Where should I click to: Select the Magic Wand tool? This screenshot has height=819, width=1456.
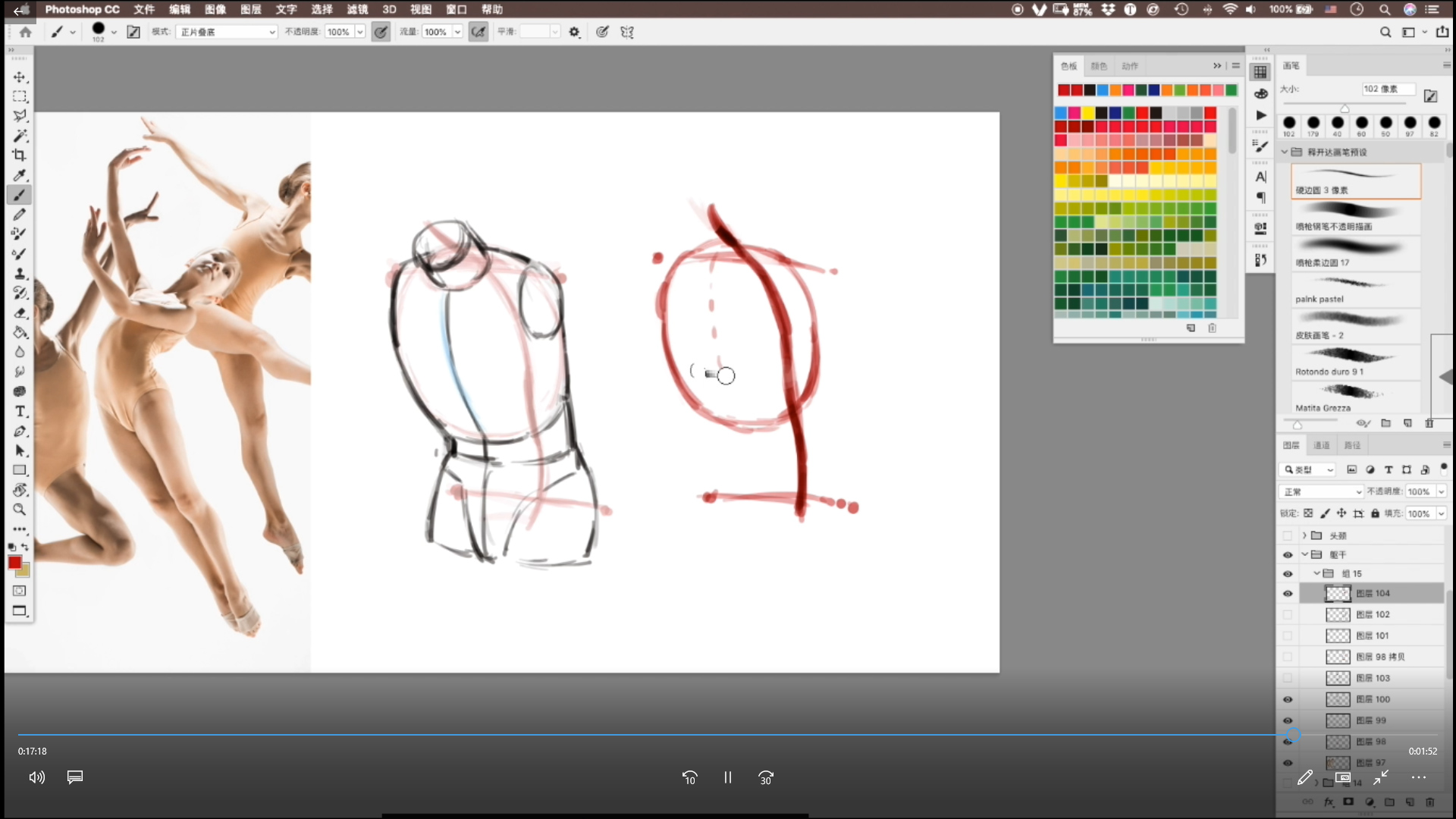click(x=20, y=136)
